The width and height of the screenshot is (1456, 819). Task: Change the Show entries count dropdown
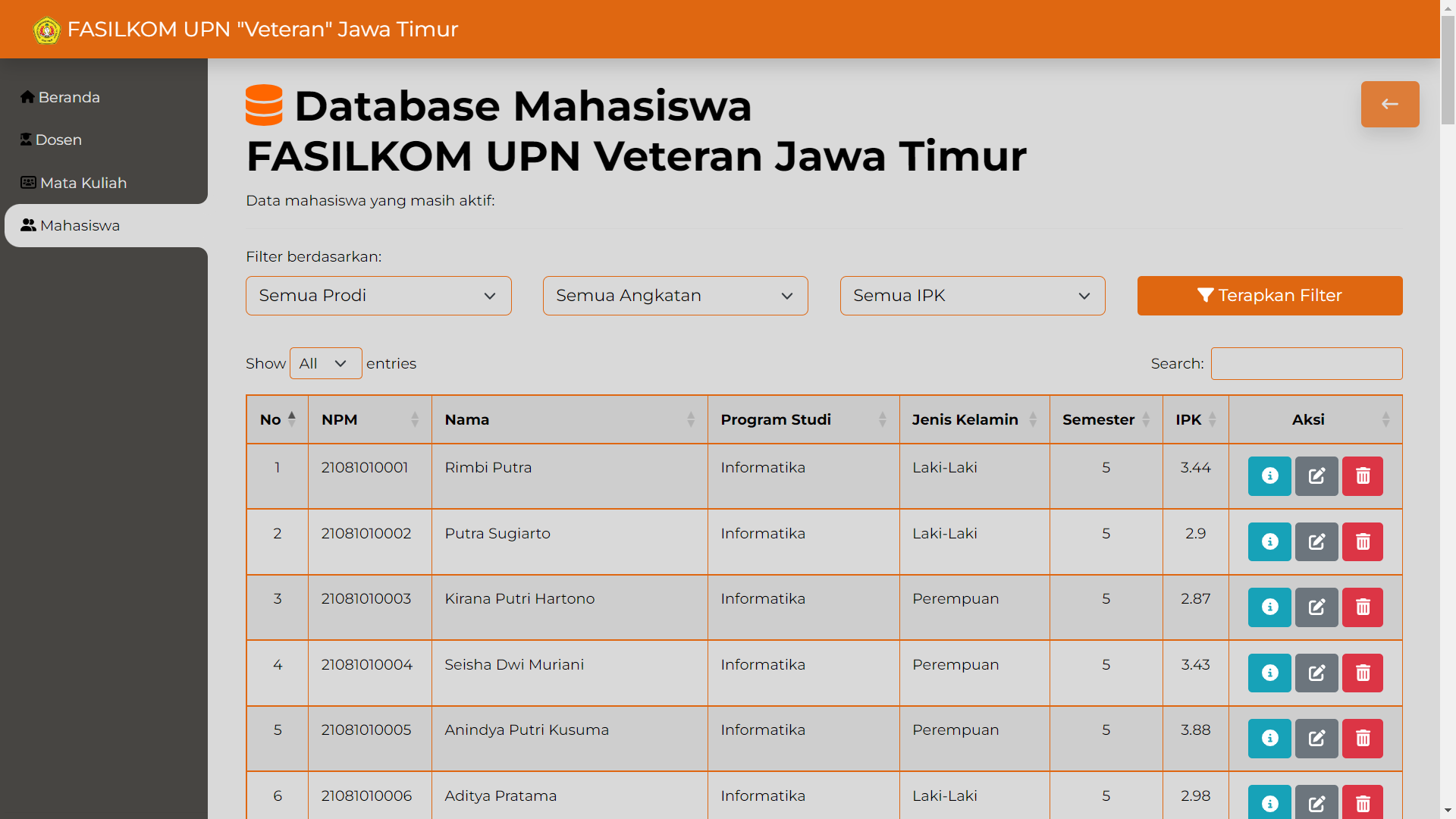[x=325, y=364]
